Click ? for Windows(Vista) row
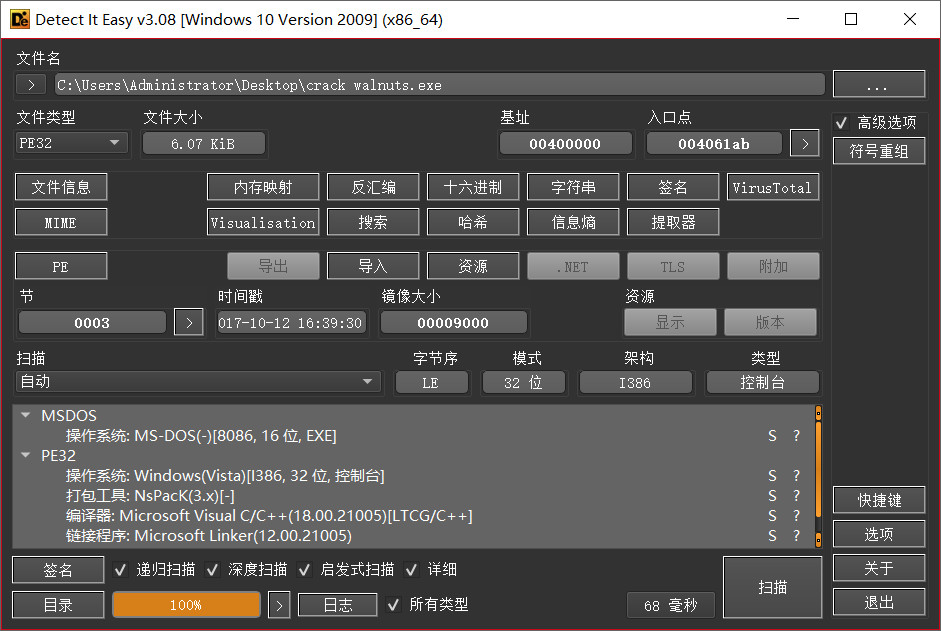 796,476
